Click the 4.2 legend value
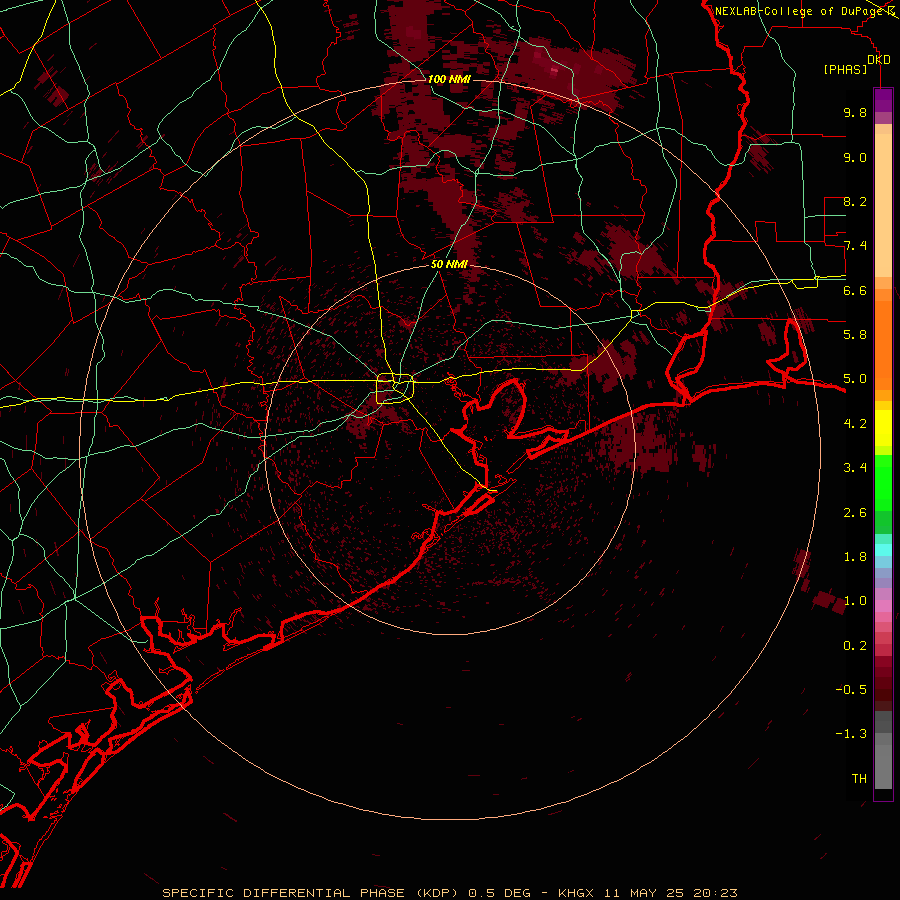 click(x=855, y=424)
